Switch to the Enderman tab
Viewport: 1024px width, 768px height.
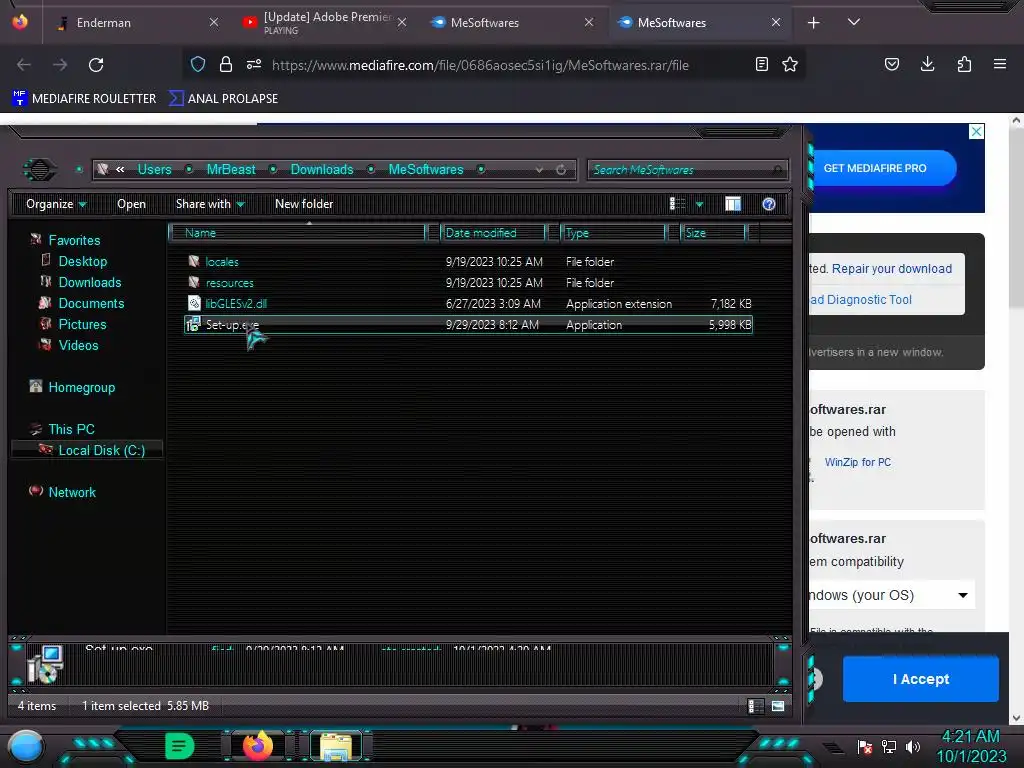pos(135,23)
